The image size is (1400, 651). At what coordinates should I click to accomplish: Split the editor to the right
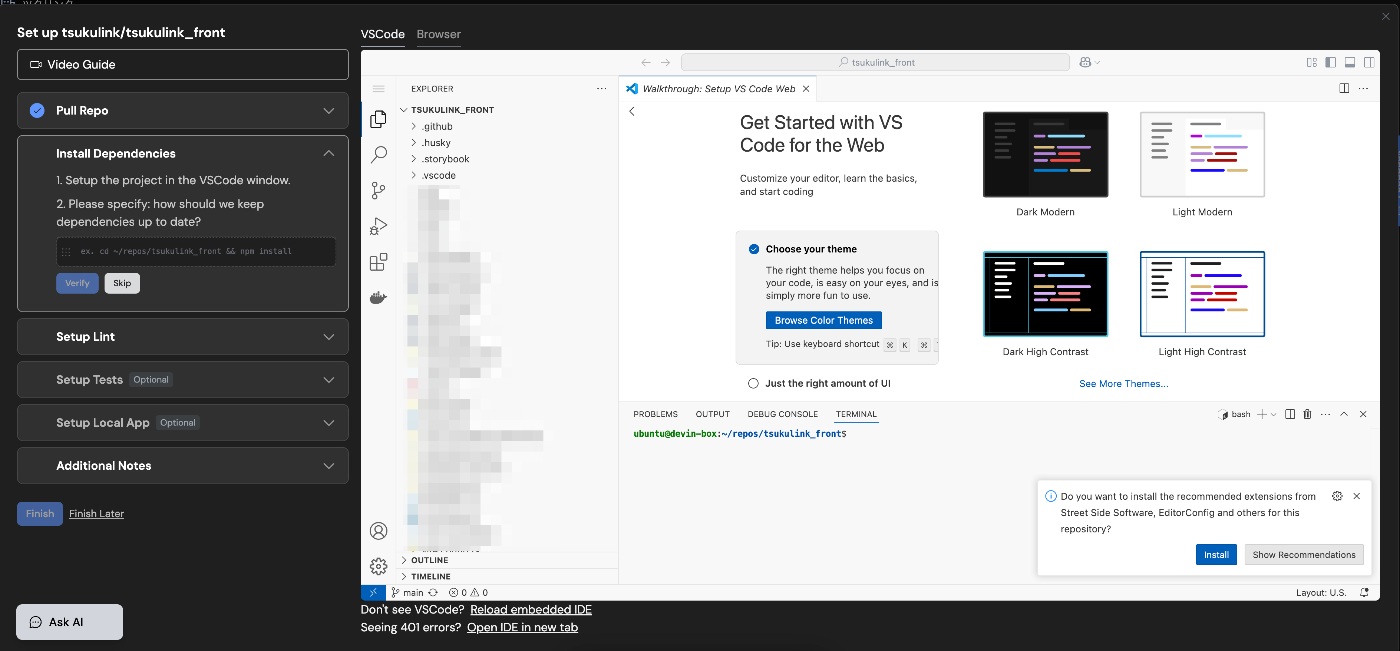1345,88
